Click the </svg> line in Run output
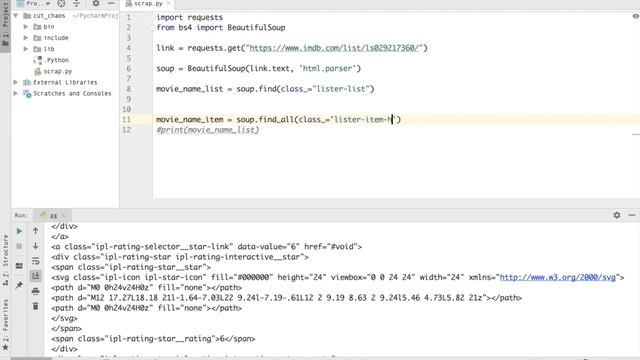This screenshot has width=640, height=360. (x=64, y=318)
